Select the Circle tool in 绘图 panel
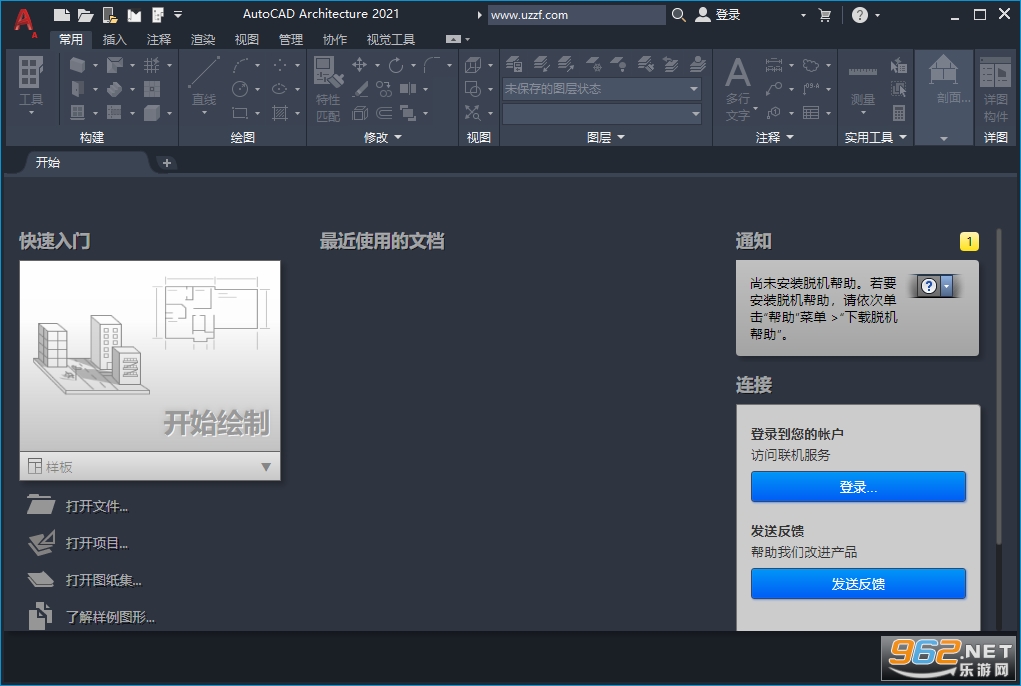Image resolution: width=1021 pixels, height=686 pixels. pyautogui.click(x=240, y=89)
